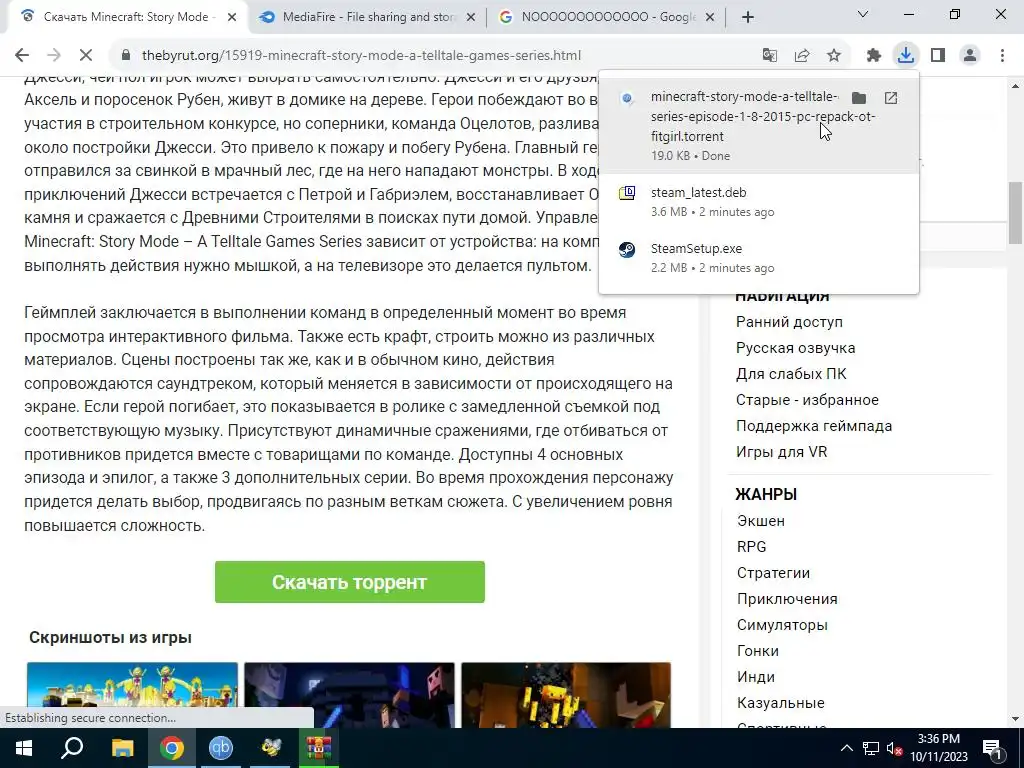Open the Стратегии genre link
Screen dimensions: 1024x768
773,573
